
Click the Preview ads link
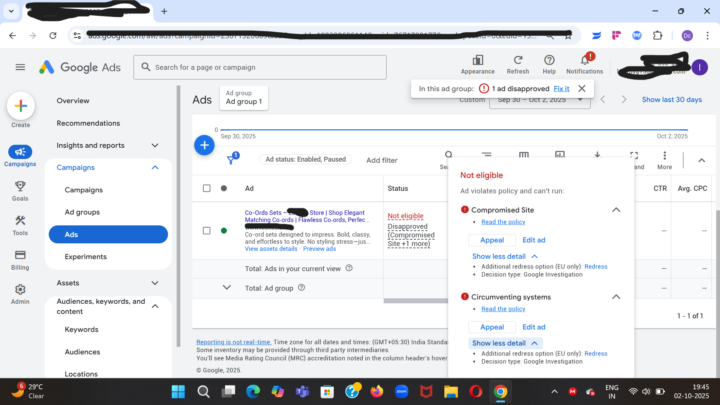319,249
